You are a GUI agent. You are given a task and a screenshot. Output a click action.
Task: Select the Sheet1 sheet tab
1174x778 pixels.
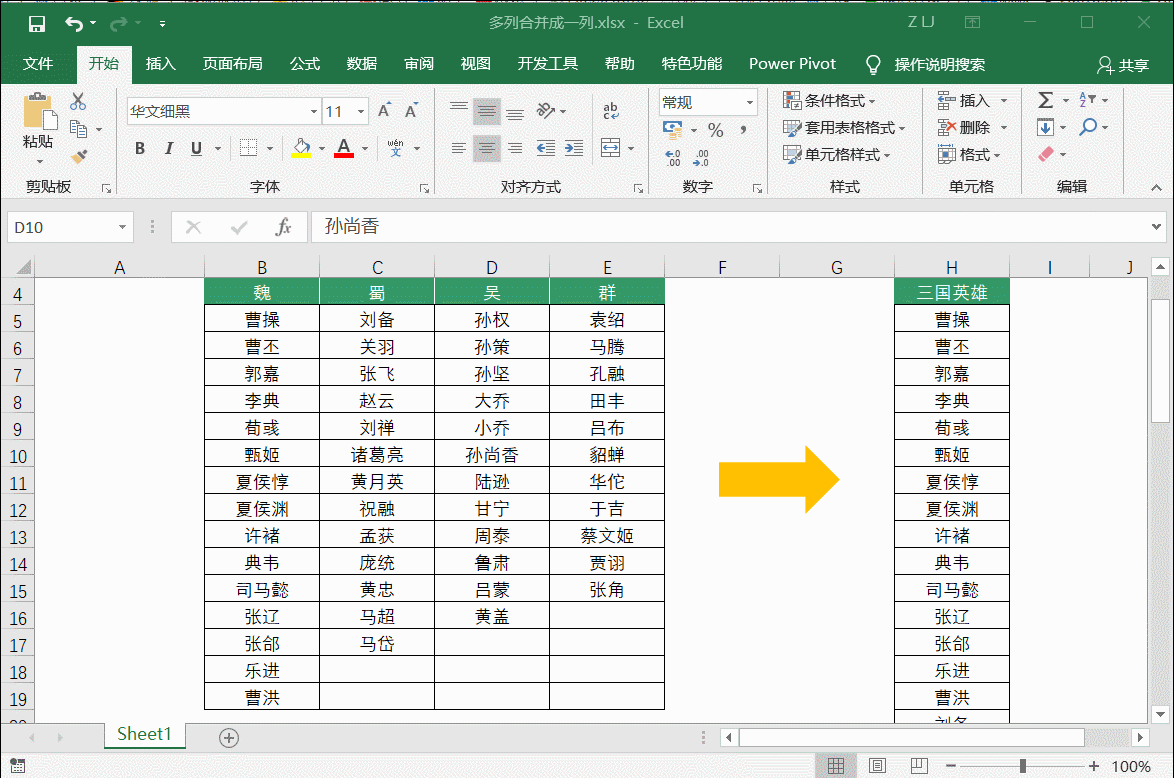[145, 735]
